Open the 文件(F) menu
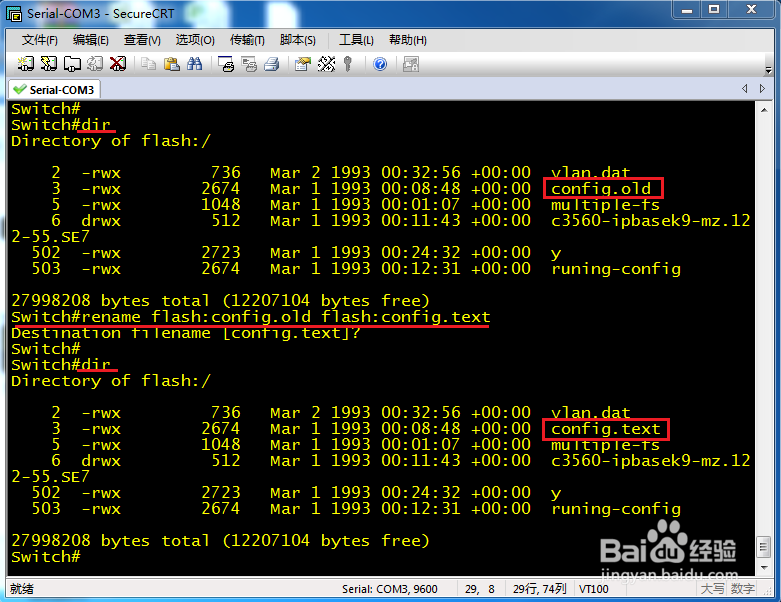The width and height of the screenshot is (781, 602). 40,40
